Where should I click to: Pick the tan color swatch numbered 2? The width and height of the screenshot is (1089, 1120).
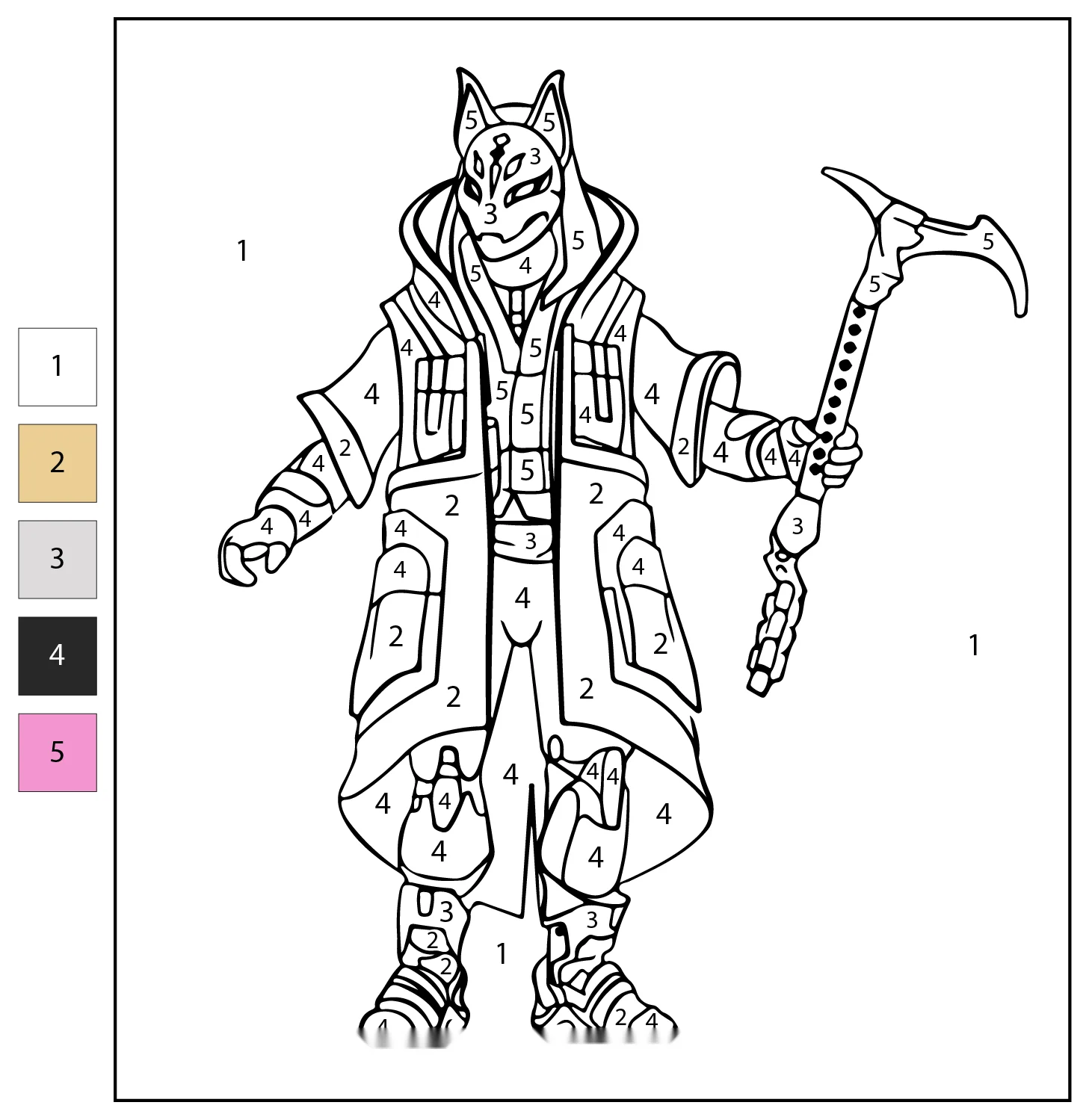(x=58, y=463)
